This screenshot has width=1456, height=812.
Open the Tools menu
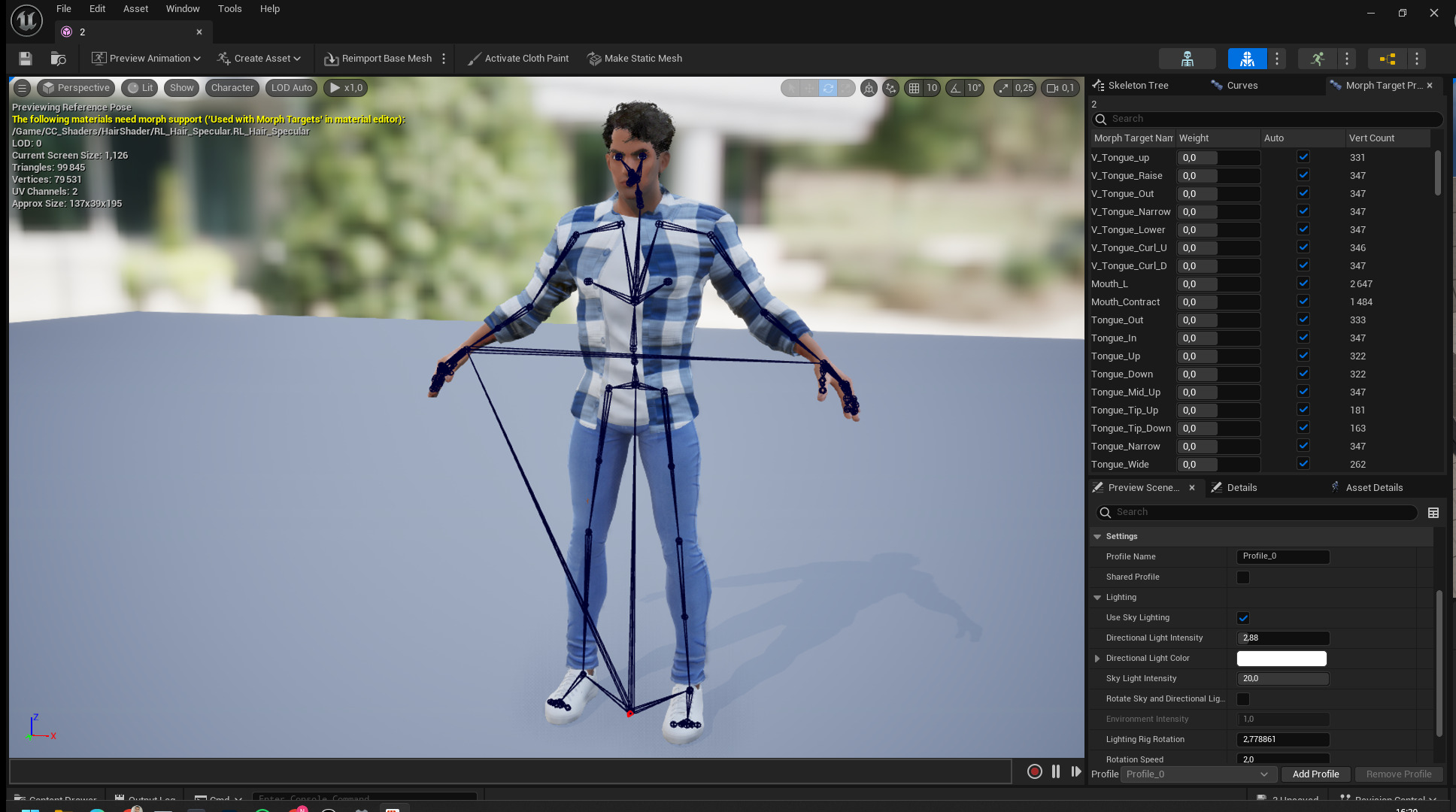click(x=229, y=9)
